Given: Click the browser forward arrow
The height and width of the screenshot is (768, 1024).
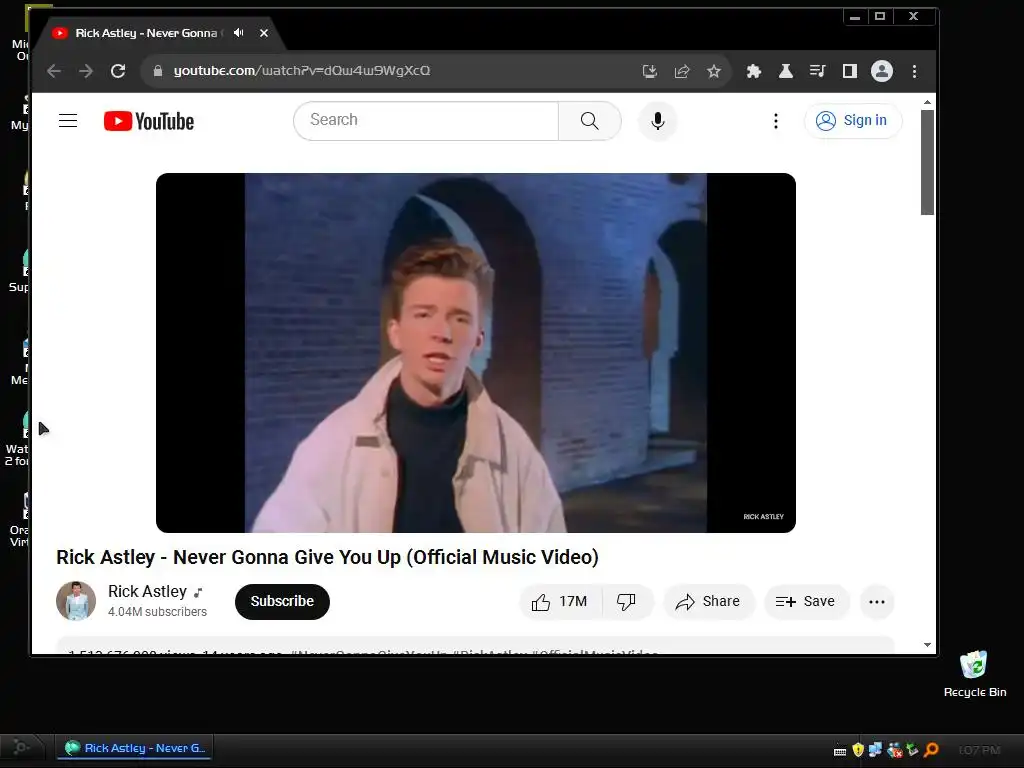Looking at the screenshot, I should (x=86, y=71).
